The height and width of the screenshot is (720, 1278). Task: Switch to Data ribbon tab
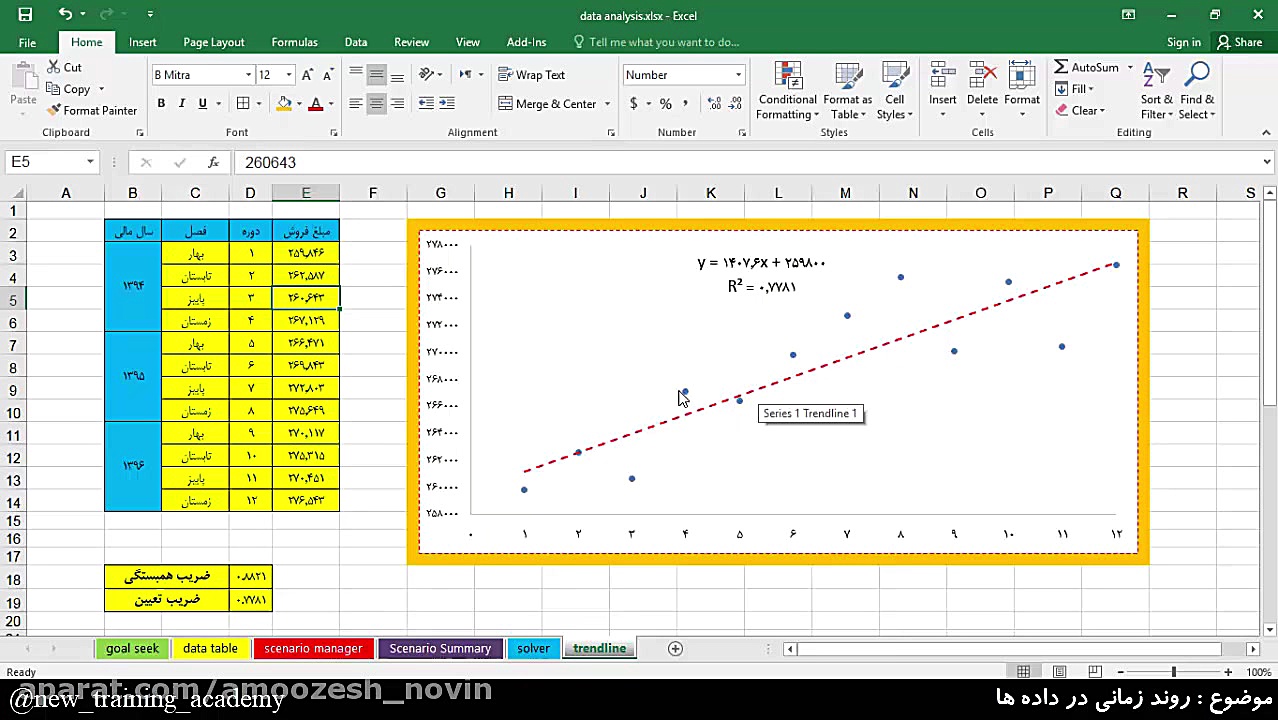coord(356,42)
